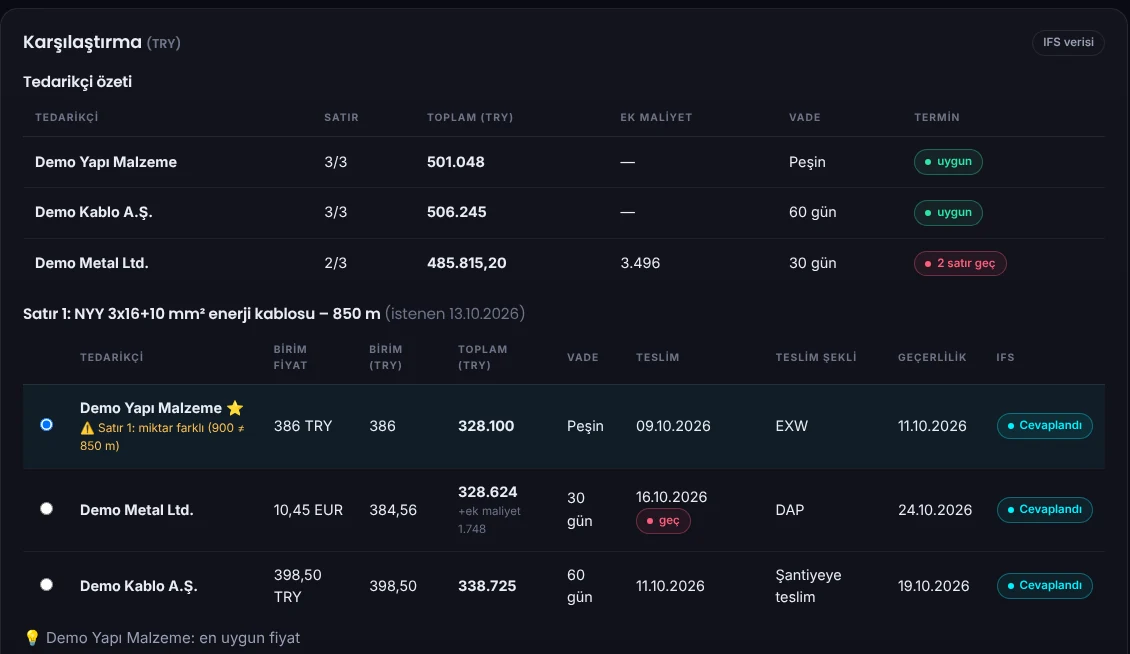Click the GEÇERLİLİK column header
The width and height of the screenshot is (1130, 654).
(932, 358)
